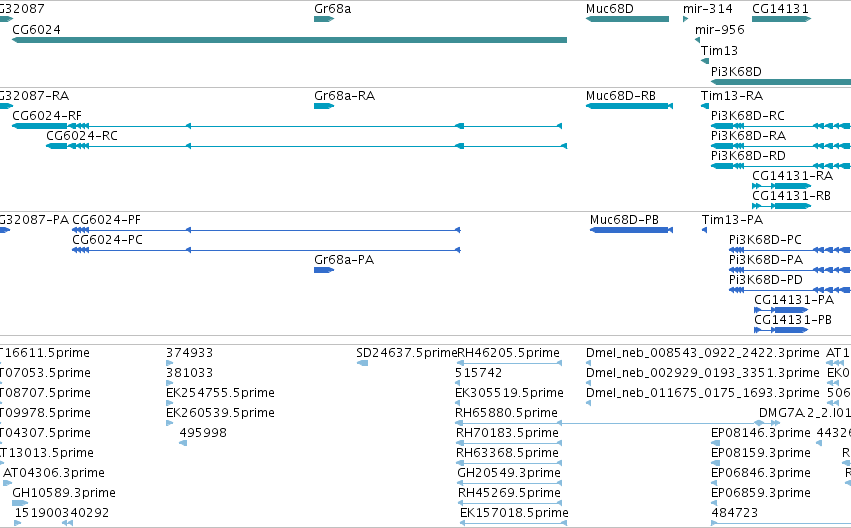The height and width of the screenshot is (528, 851).
Task: Click Dmel_neb_002929_0193_3351.3prime EST
Action: click(x=703, y=373)
